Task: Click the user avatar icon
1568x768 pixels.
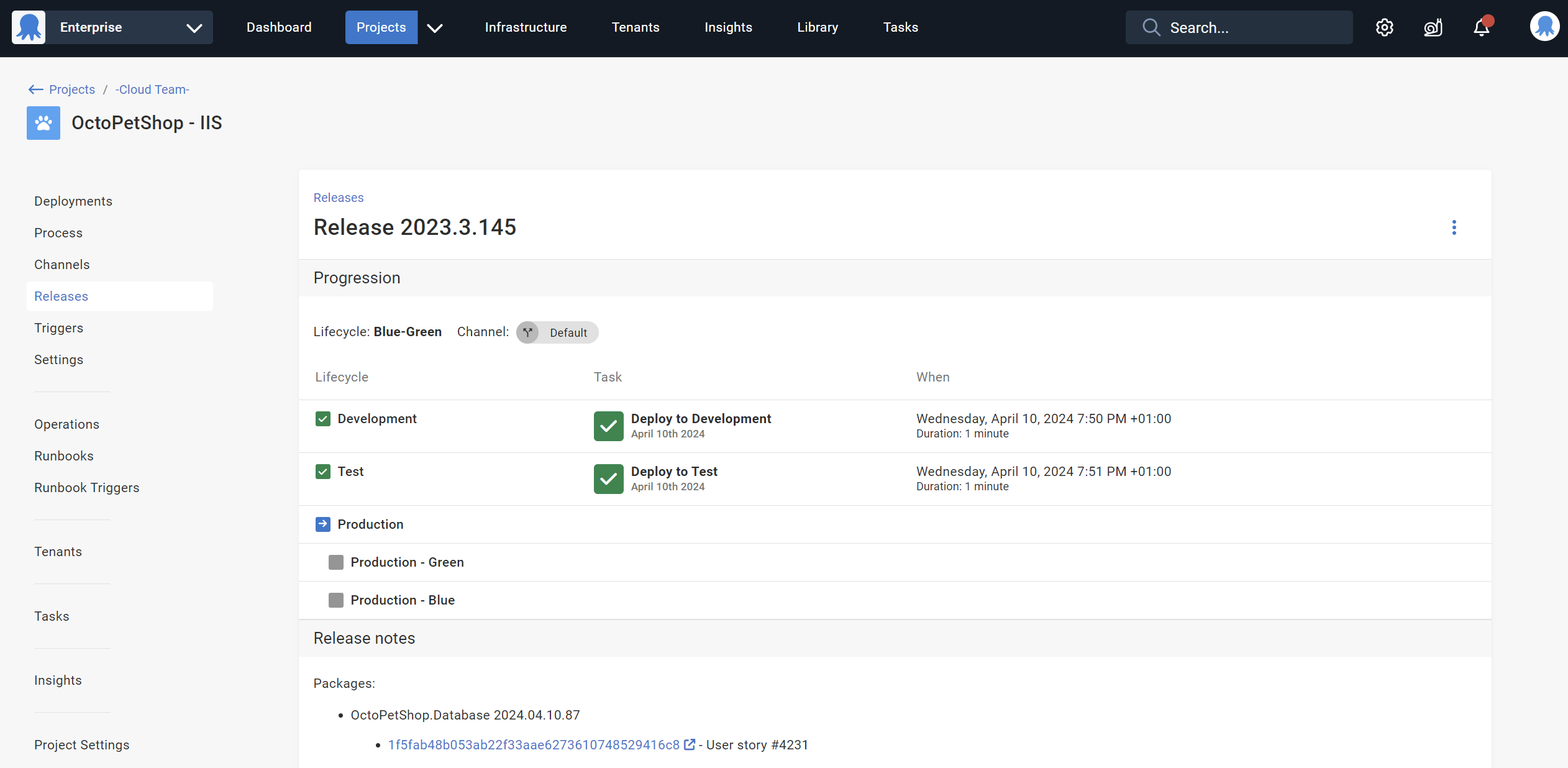Action: point(1544,26)
